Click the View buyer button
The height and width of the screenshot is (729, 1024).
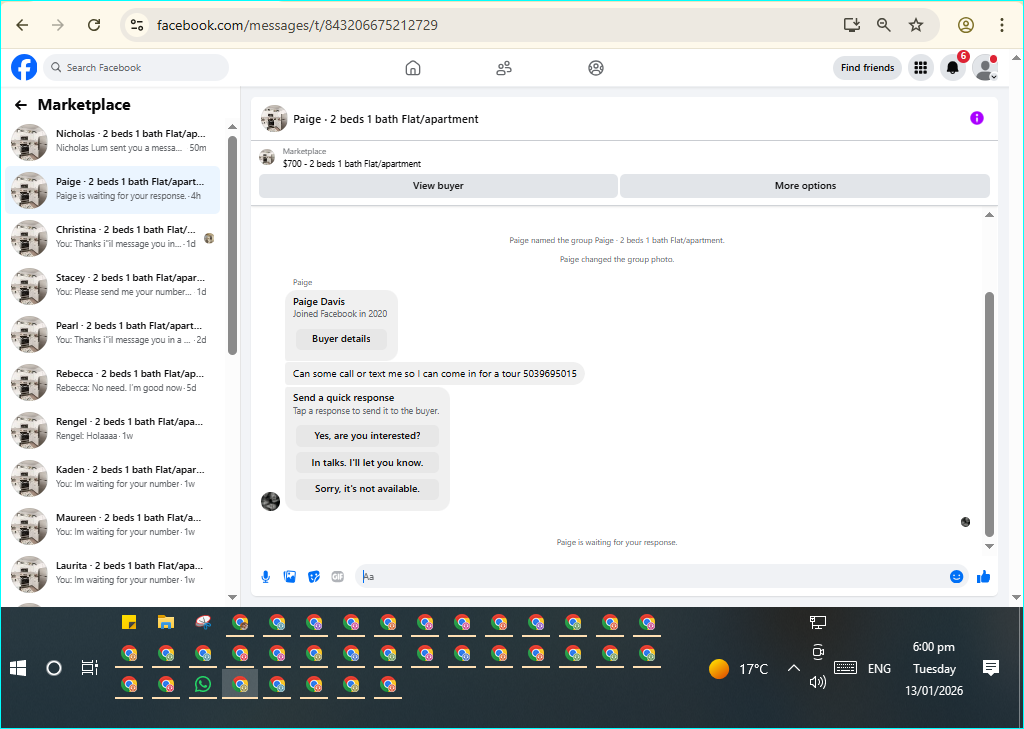[x=438, y=186]
